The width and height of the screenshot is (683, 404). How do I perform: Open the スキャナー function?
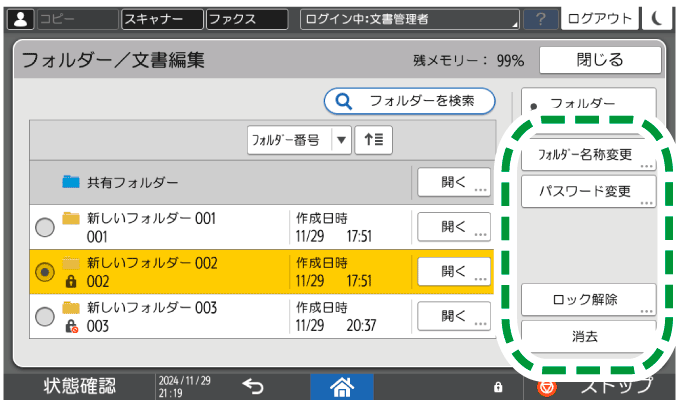162,19
